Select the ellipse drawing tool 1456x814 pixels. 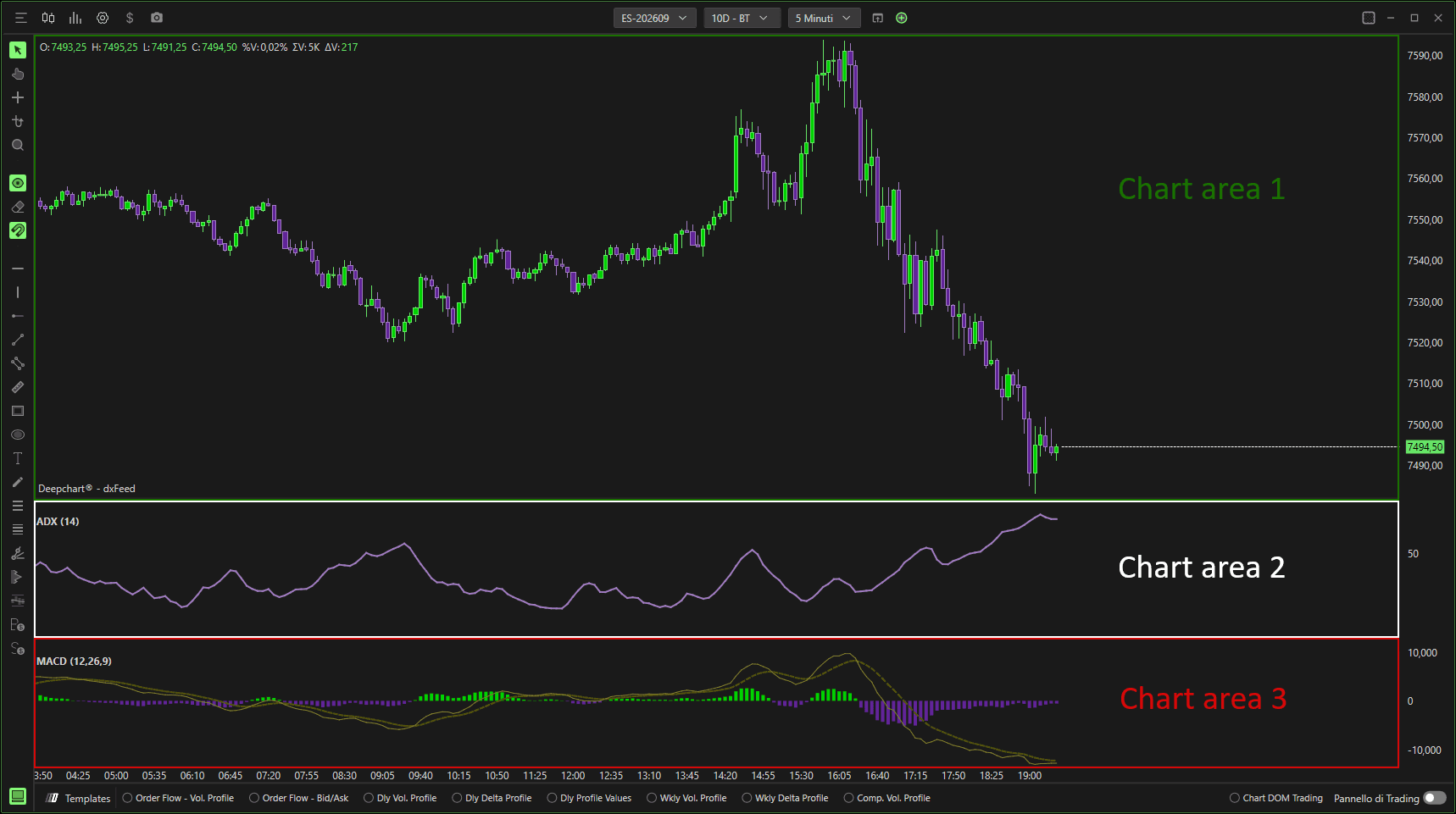click(18, 435)
